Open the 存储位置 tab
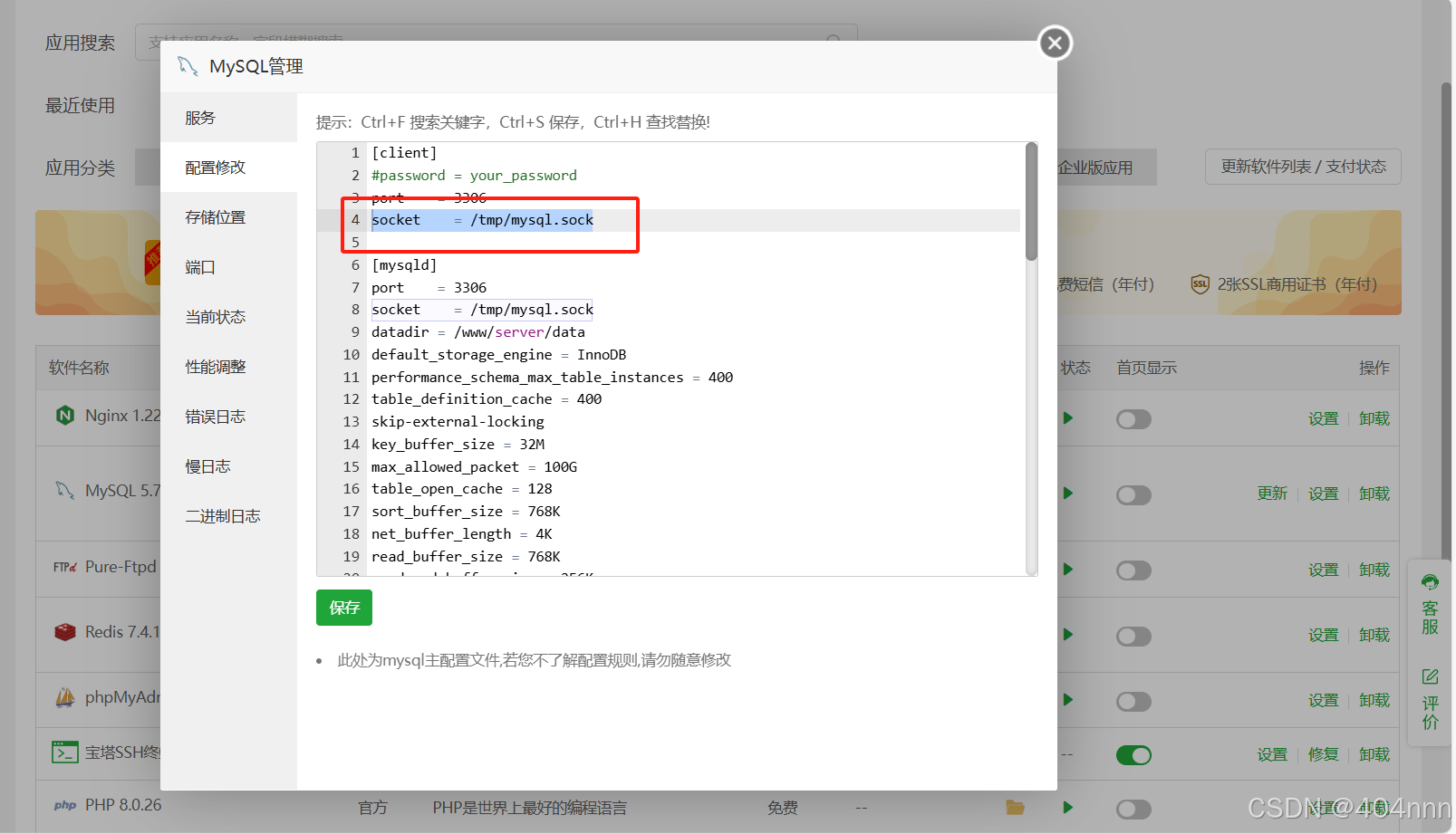1456x834 pixels. (228, 217)
